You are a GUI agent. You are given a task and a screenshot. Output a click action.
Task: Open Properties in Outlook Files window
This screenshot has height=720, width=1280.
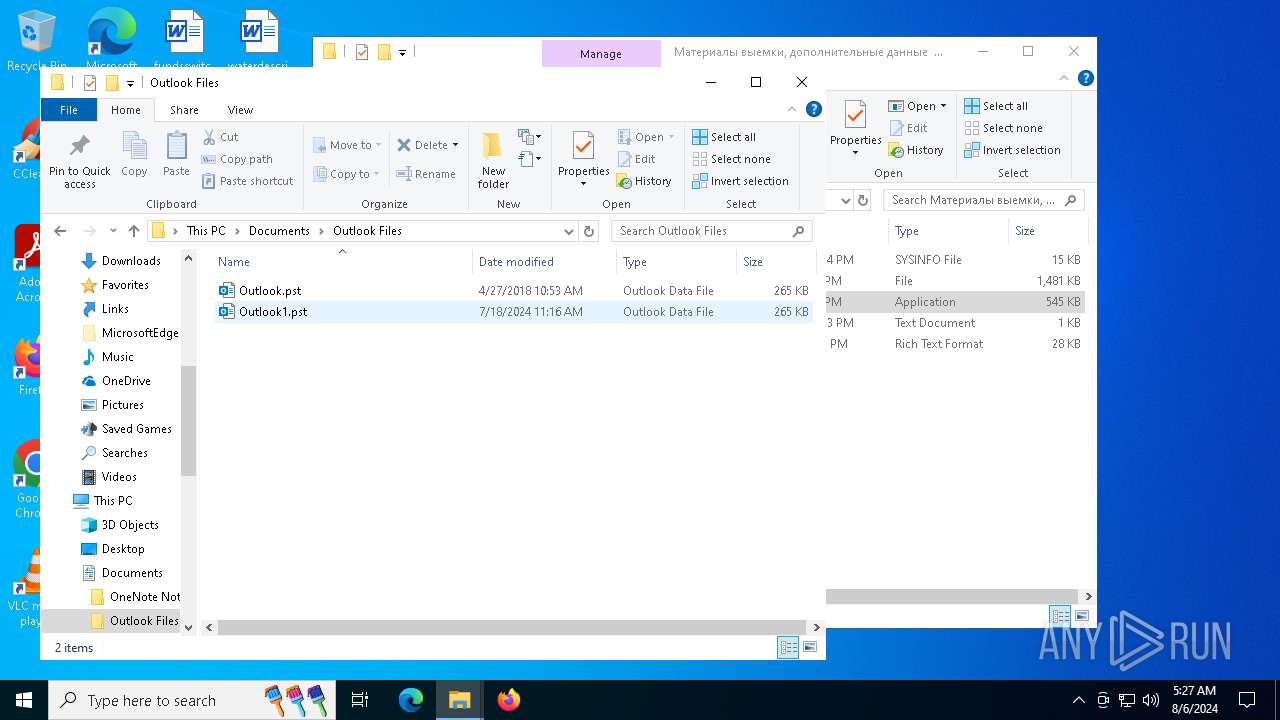(x=584, y=160)
